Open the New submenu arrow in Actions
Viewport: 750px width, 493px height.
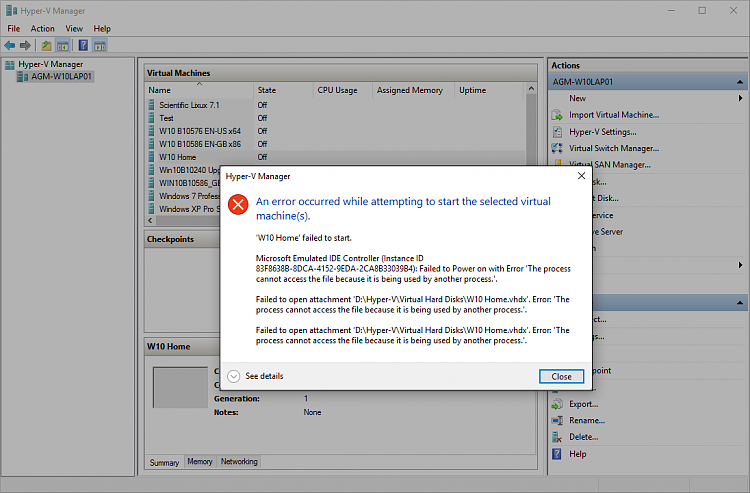click(x=740, y=98)
